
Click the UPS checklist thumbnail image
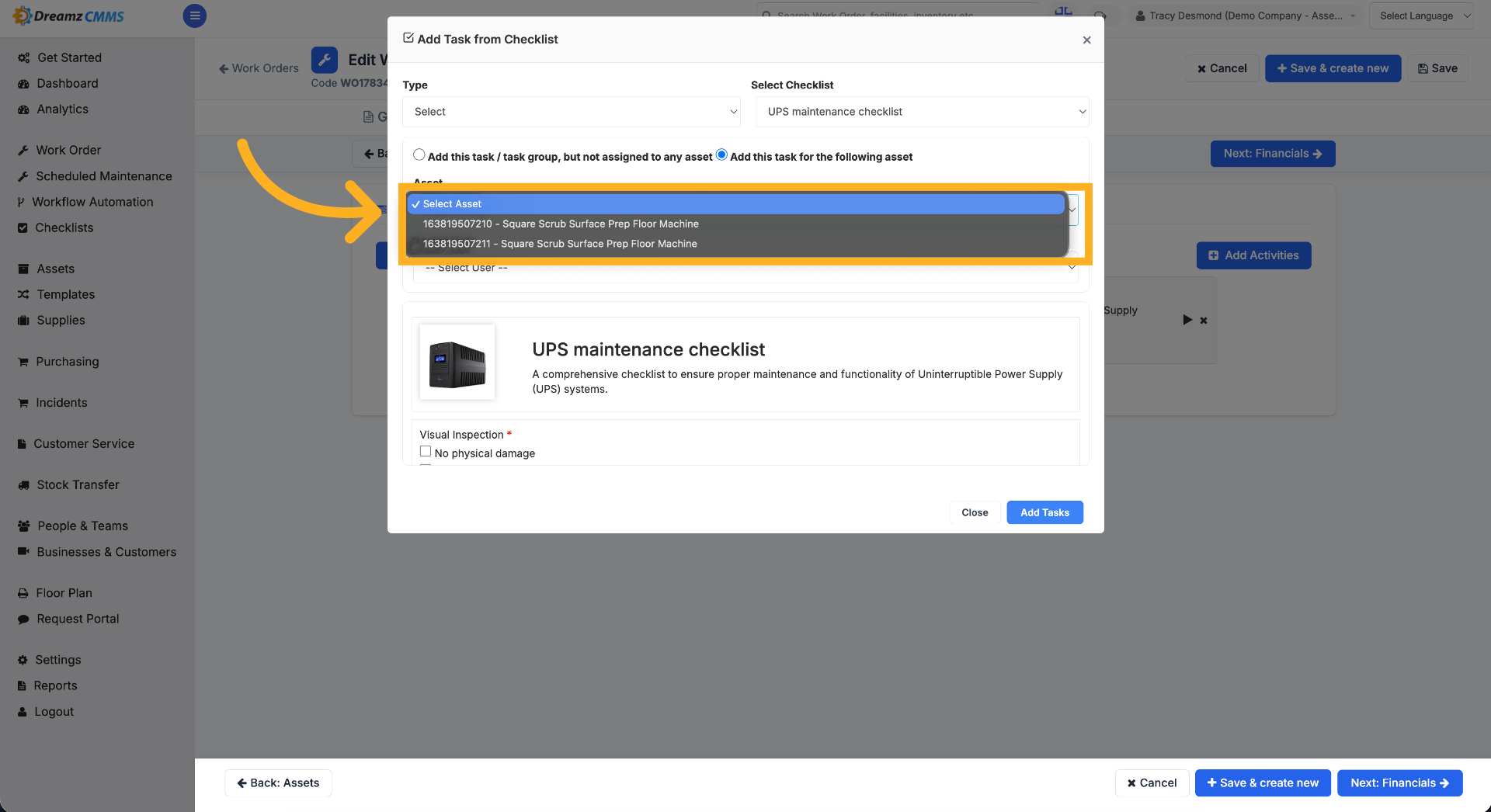point(457,362)
